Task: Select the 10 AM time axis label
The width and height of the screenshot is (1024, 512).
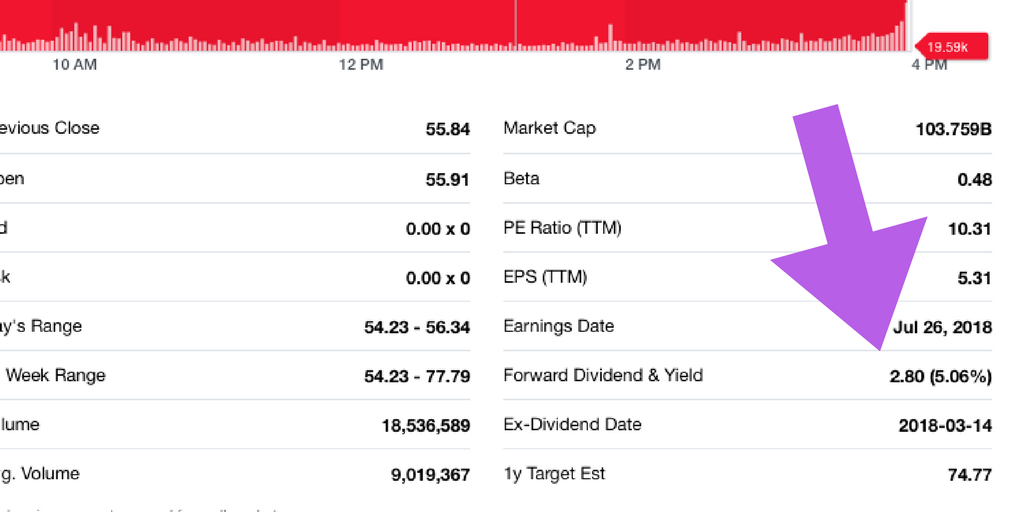Action: click(x=74, y=65)
